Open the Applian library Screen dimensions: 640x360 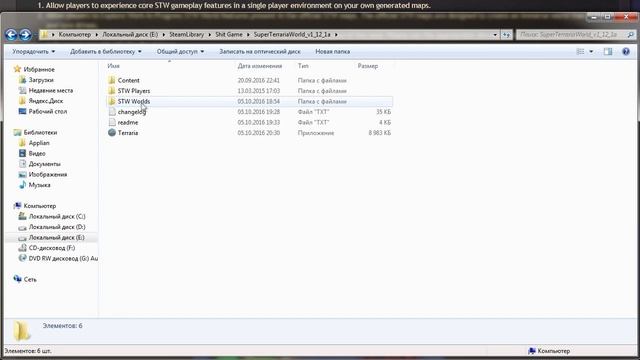[x=39, y=143]
